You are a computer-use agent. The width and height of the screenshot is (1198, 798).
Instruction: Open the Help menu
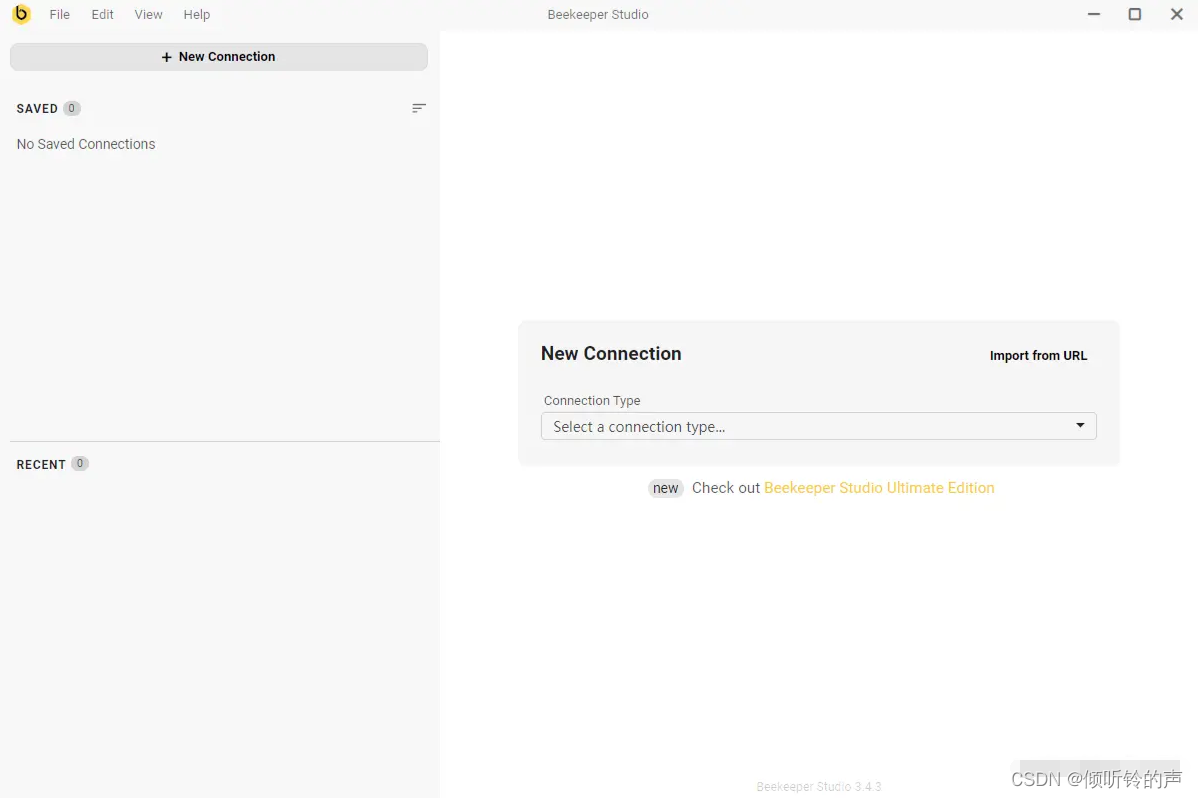coord(196,15)
